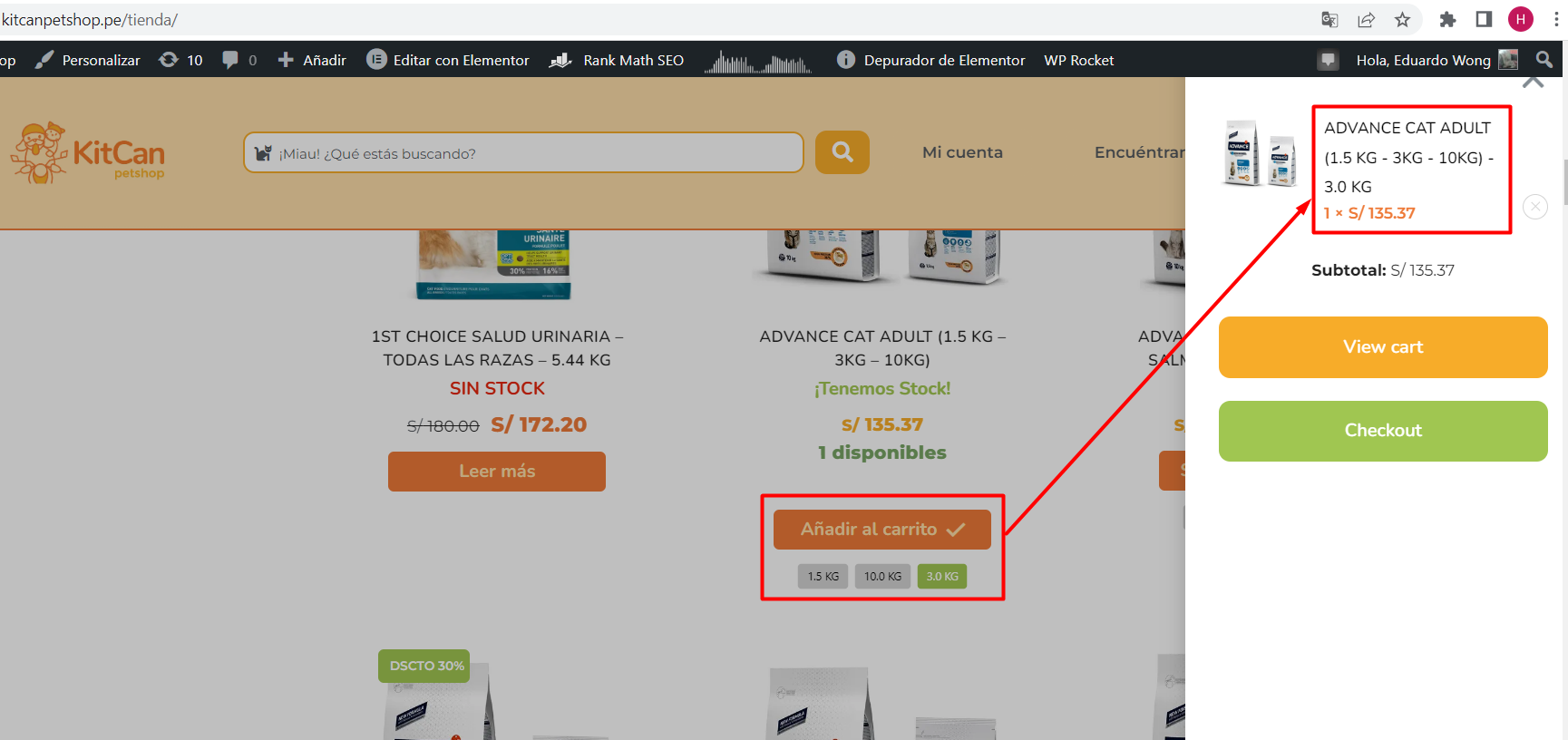Remove the Advance Cat Adult item from cart
This screenshot has height=740, width=1568.
(1534, 207)
